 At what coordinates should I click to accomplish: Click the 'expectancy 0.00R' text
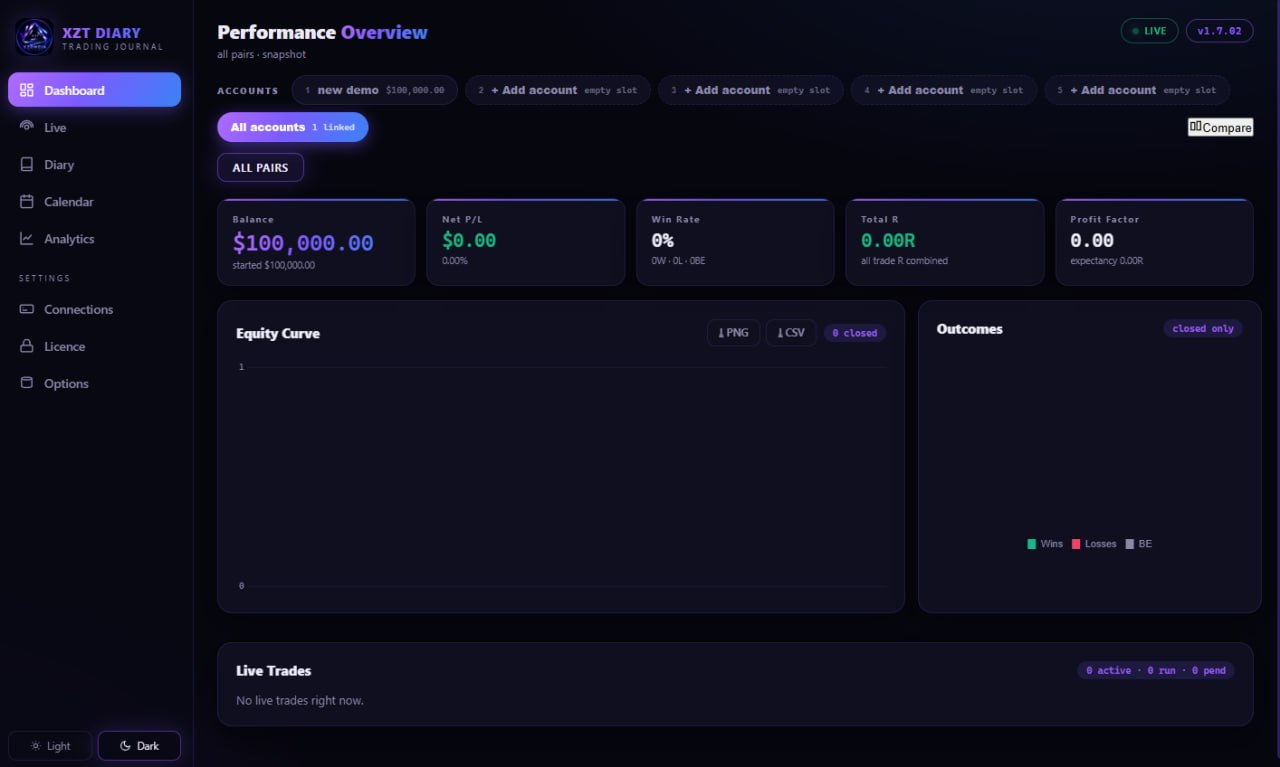[x=1106, y=261]
